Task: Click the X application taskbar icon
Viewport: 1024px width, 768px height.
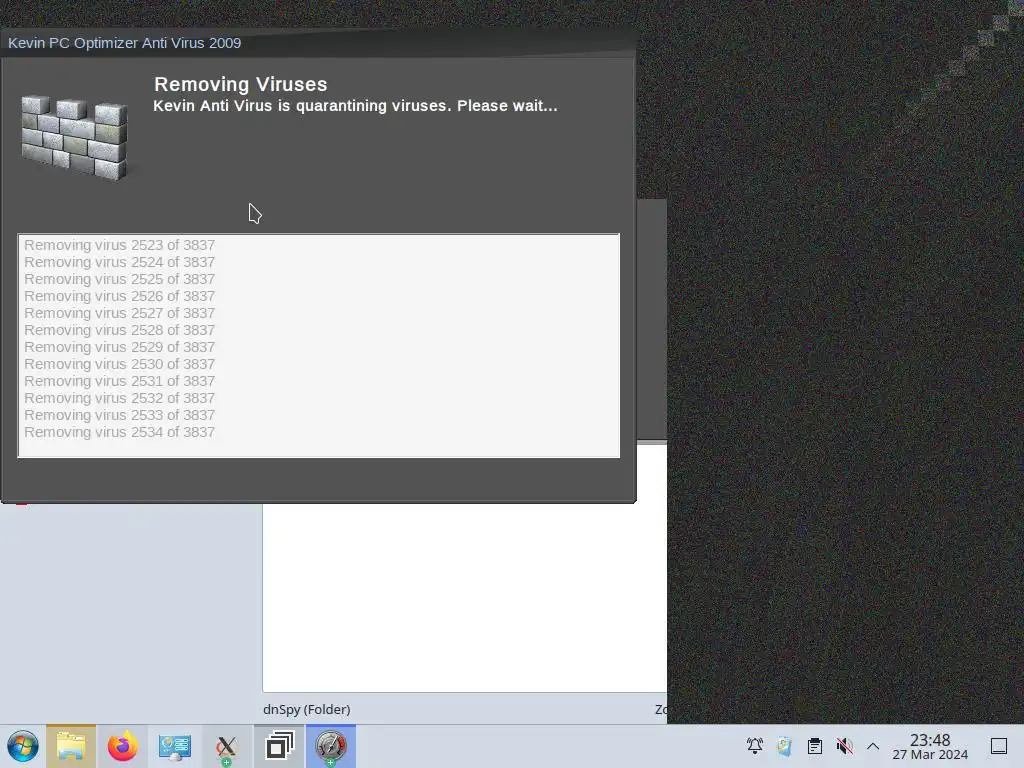Action: tap(227, 747)
